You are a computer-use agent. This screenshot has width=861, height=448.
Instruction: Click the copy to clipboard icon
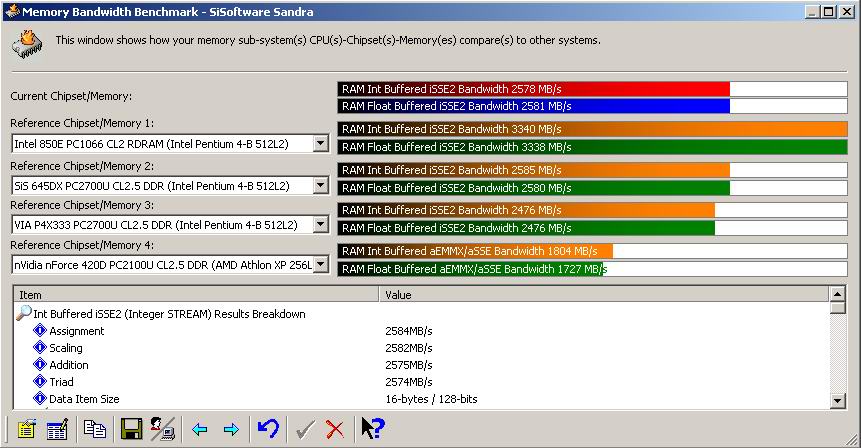click(95, 429)
